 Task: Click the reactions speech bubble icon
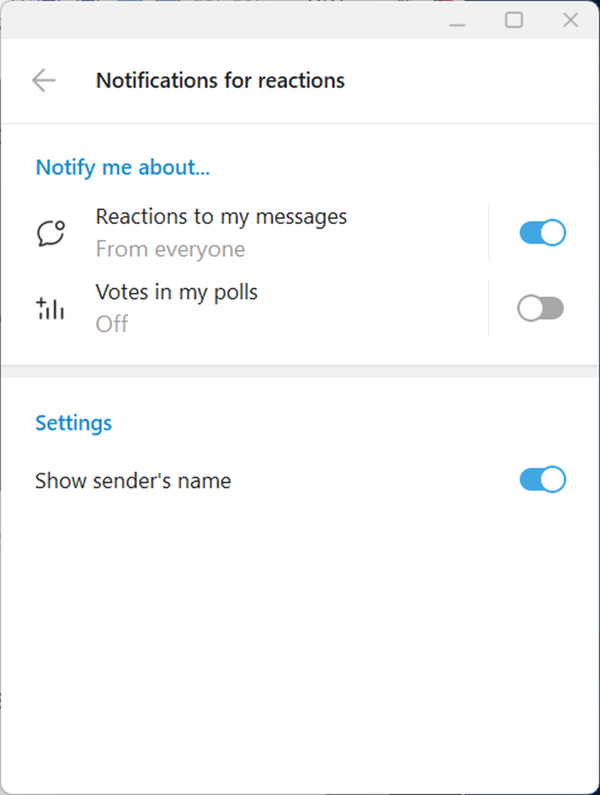tap(50, 233)
